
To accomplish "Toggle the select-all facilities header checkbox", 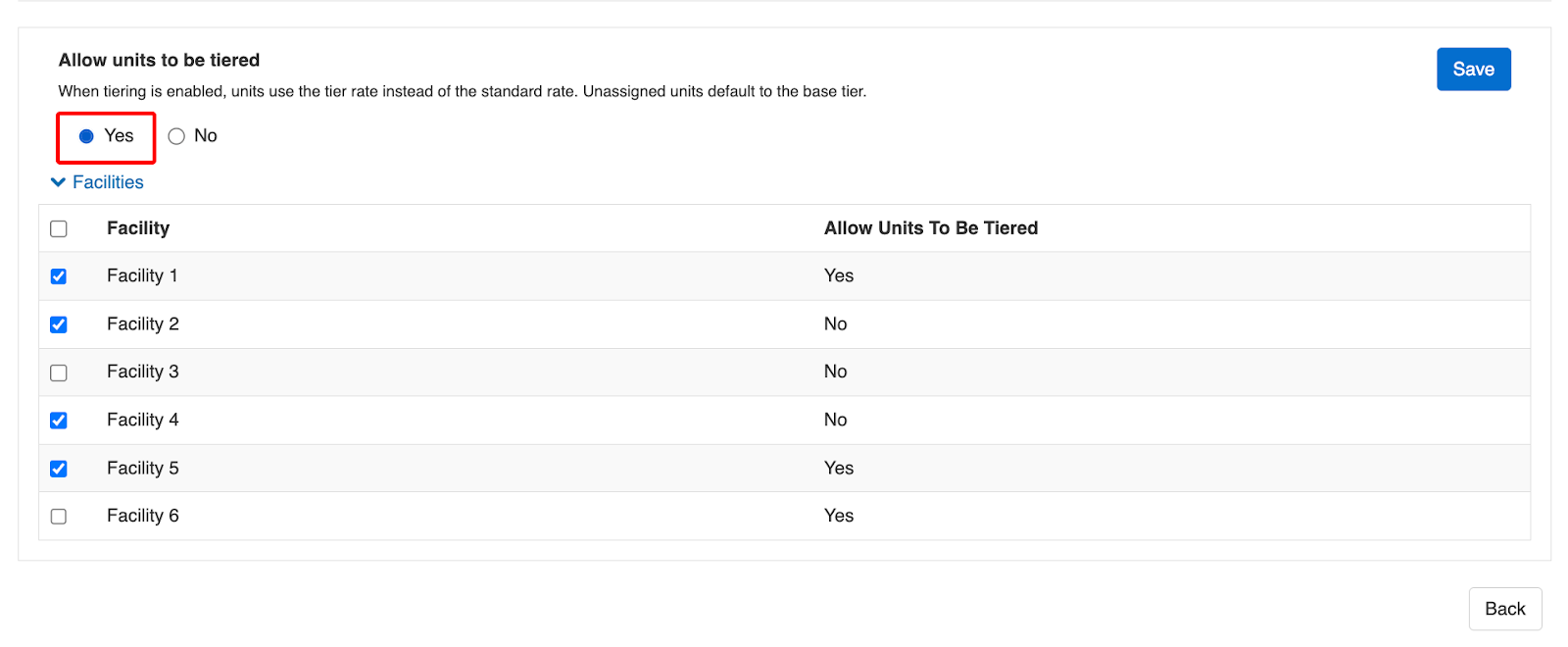I will point(59,228).
